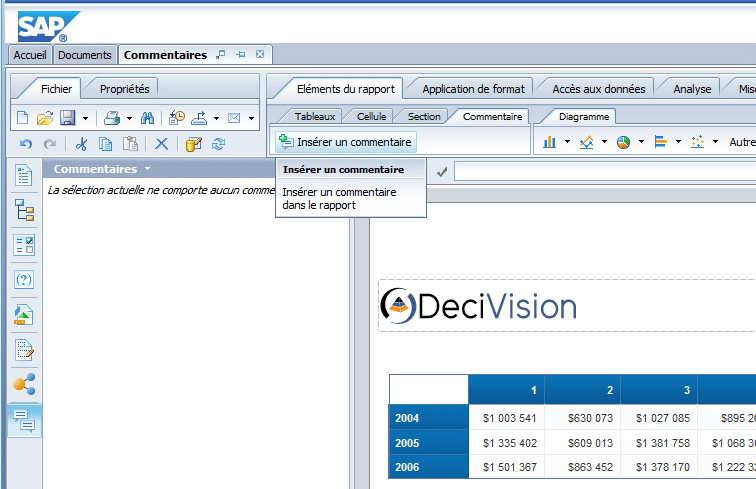Expand the bar chart type dropdown
The image size is (756, 489).
pyautogui.click(x=567, y=142)
